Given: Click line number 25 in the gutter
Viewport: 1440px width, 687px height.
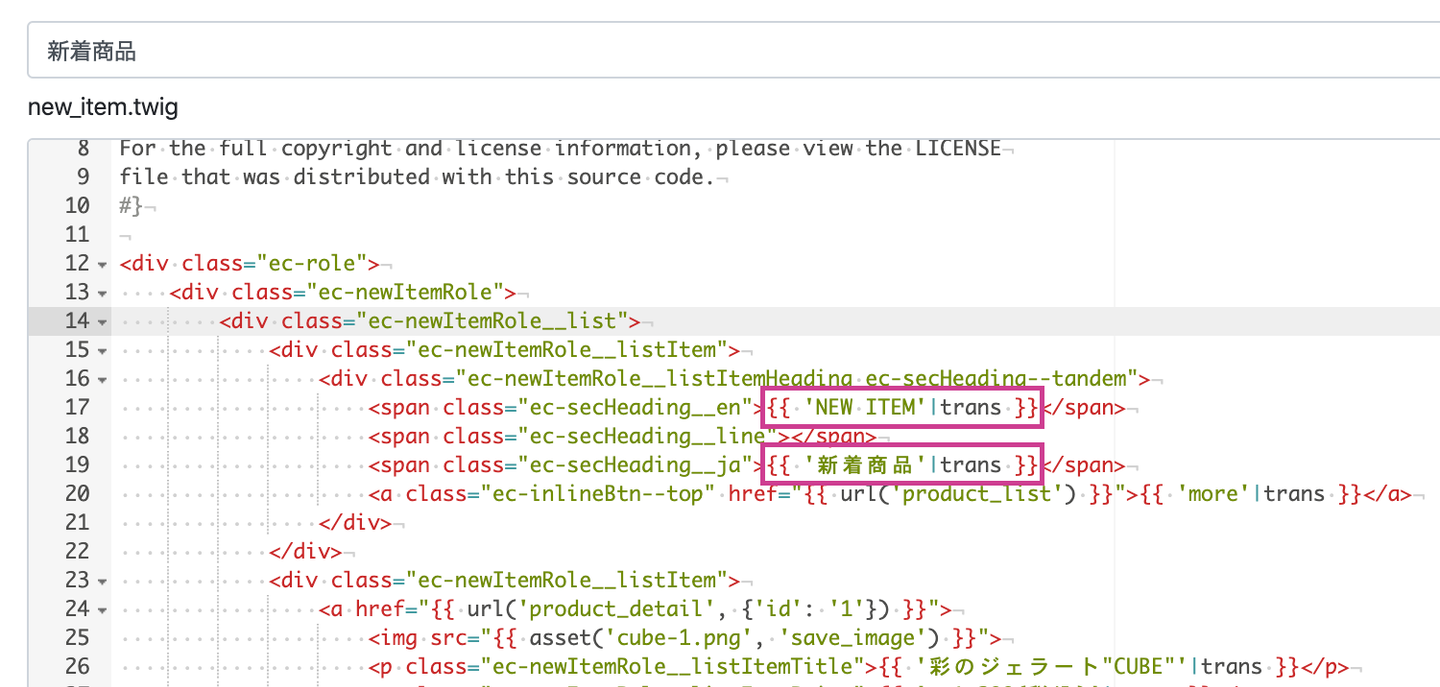Looking at the screenshot, I should pyautogui.click(x=77, y=637).
